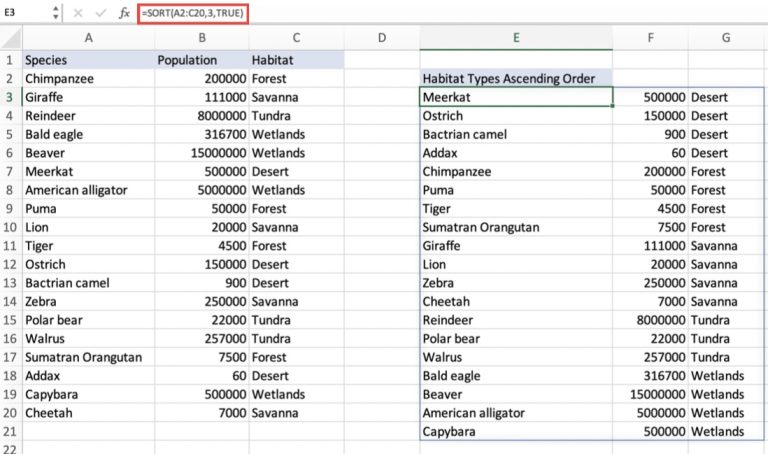Select column B header
This screenshot has height=454, width=768.
coord(201,38)
